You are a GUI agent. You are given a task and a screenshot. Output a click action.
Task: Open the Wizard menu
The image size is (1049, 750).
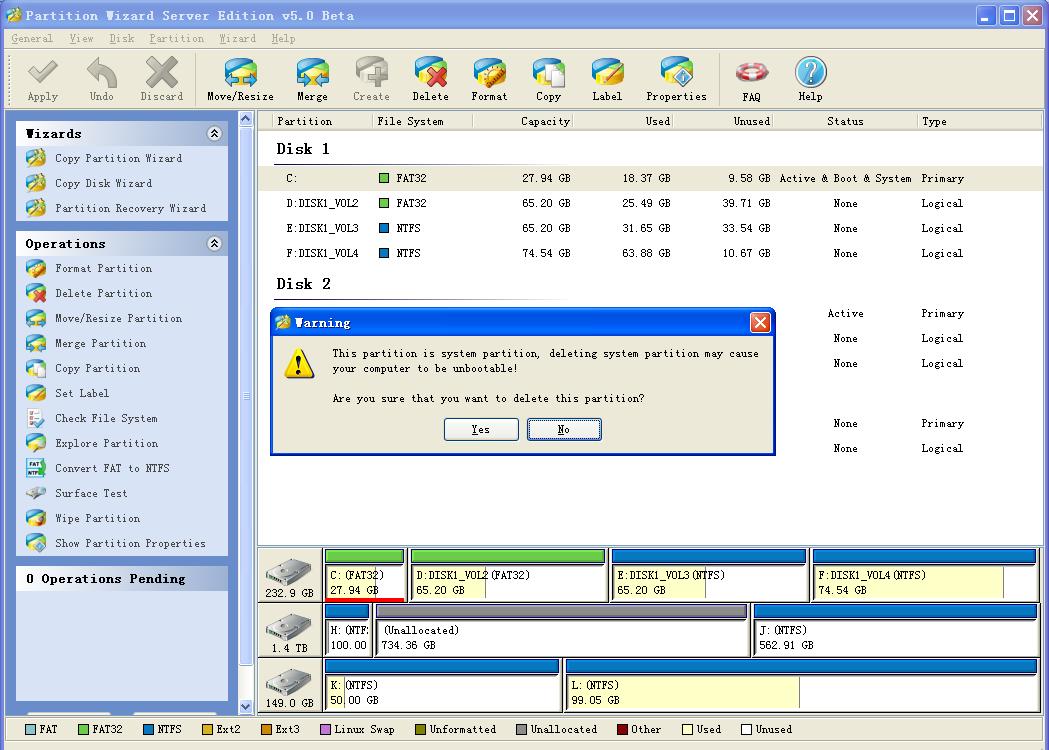[x=237, y=39]
